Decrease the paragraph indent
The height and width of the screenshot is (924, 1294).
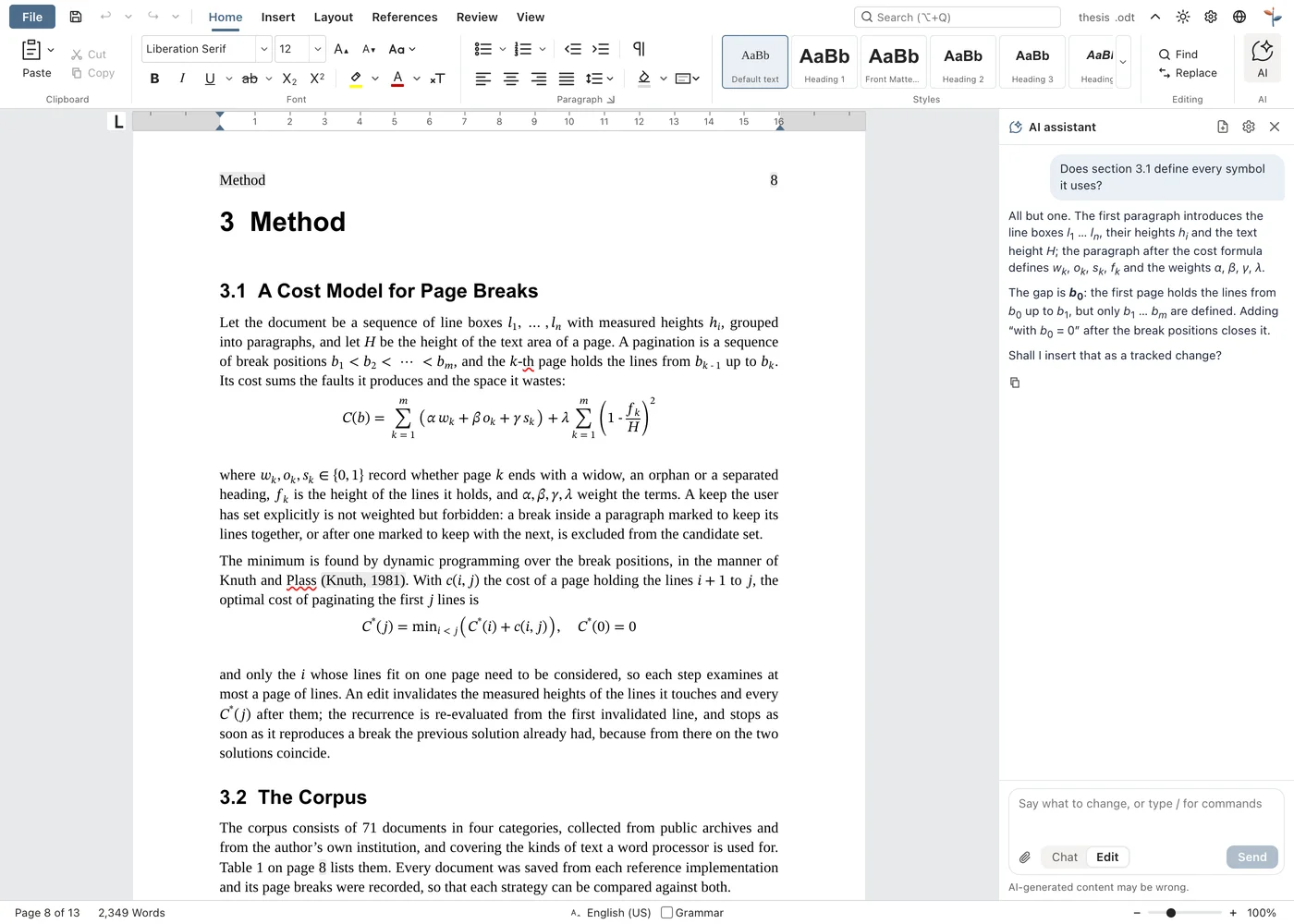573,49
